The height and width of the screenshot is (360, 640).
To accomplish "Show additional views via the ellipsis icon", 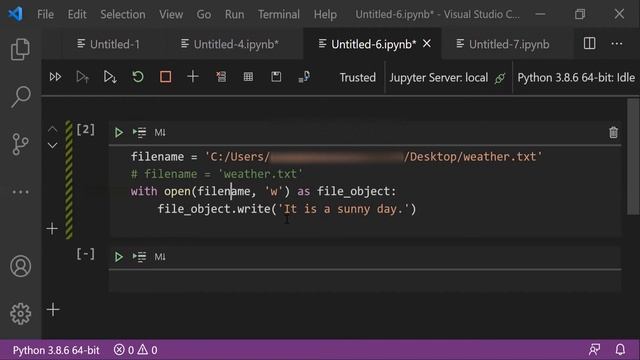I will pos(20,192).
